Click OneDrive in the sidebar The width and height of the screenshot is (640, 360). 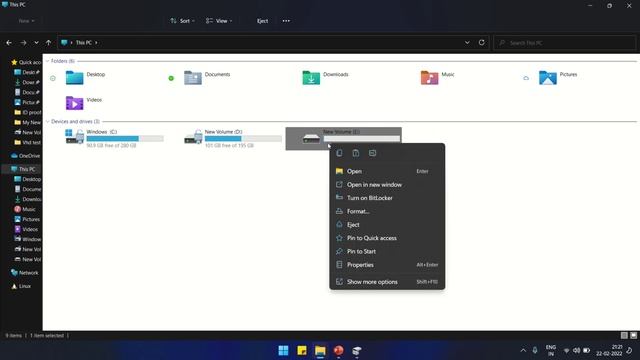(26, 156)
